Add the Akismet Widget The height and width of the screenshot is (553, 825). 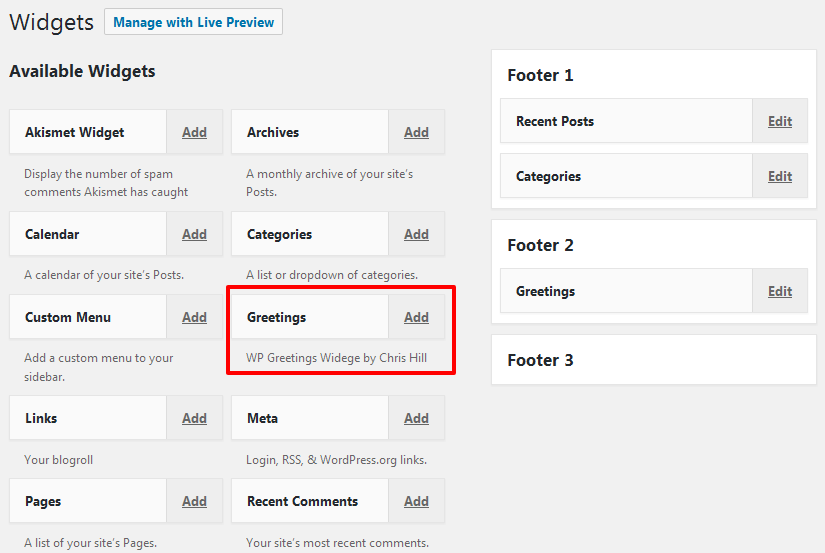pyautogui.click(x=194, y=132)
